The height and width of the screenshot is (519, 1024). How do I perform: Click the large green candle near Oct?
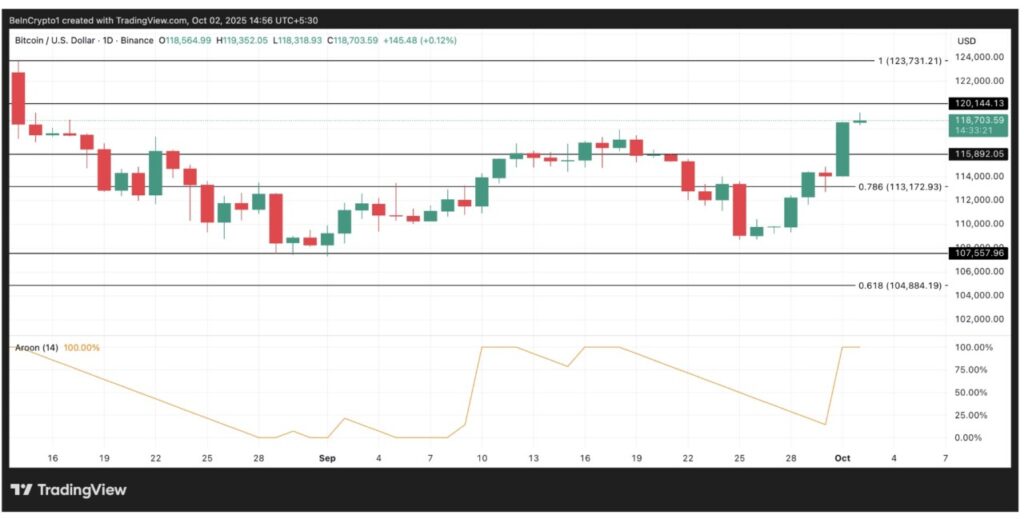click(x=843, y=149)
